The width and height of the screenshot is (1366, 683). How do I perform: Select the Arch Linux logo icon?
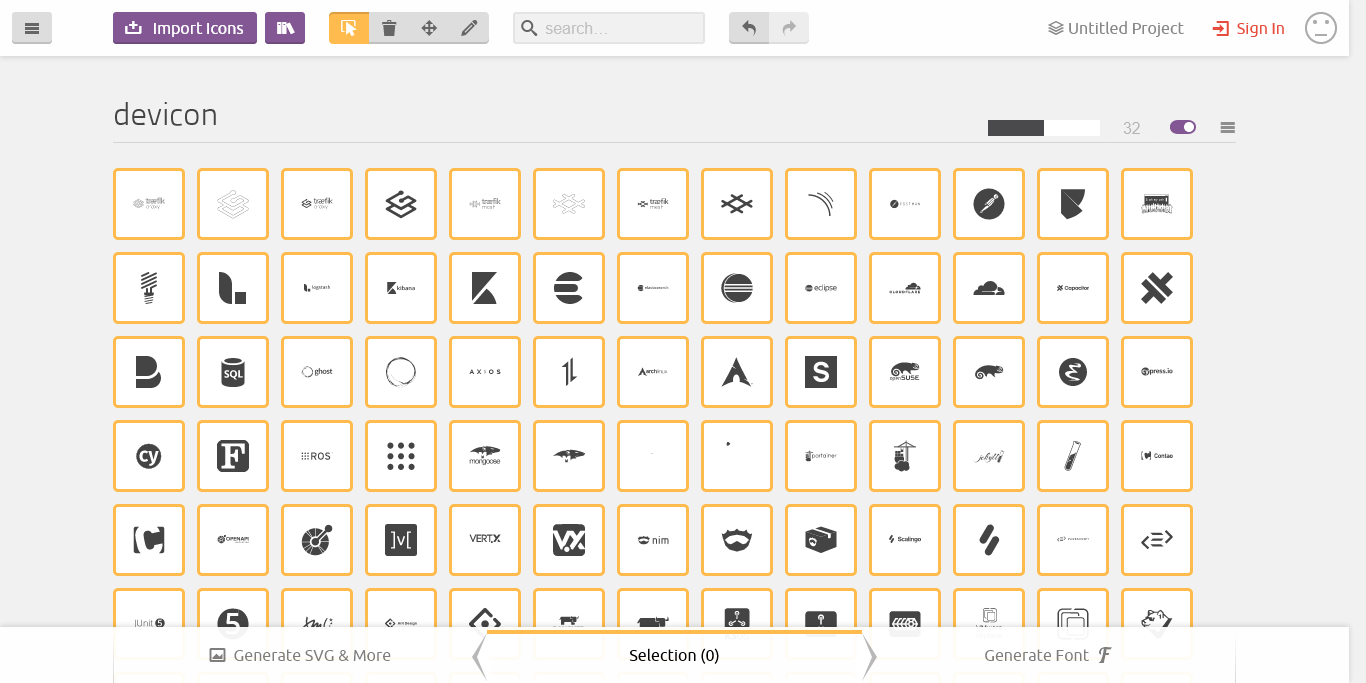tap(737, 372)
